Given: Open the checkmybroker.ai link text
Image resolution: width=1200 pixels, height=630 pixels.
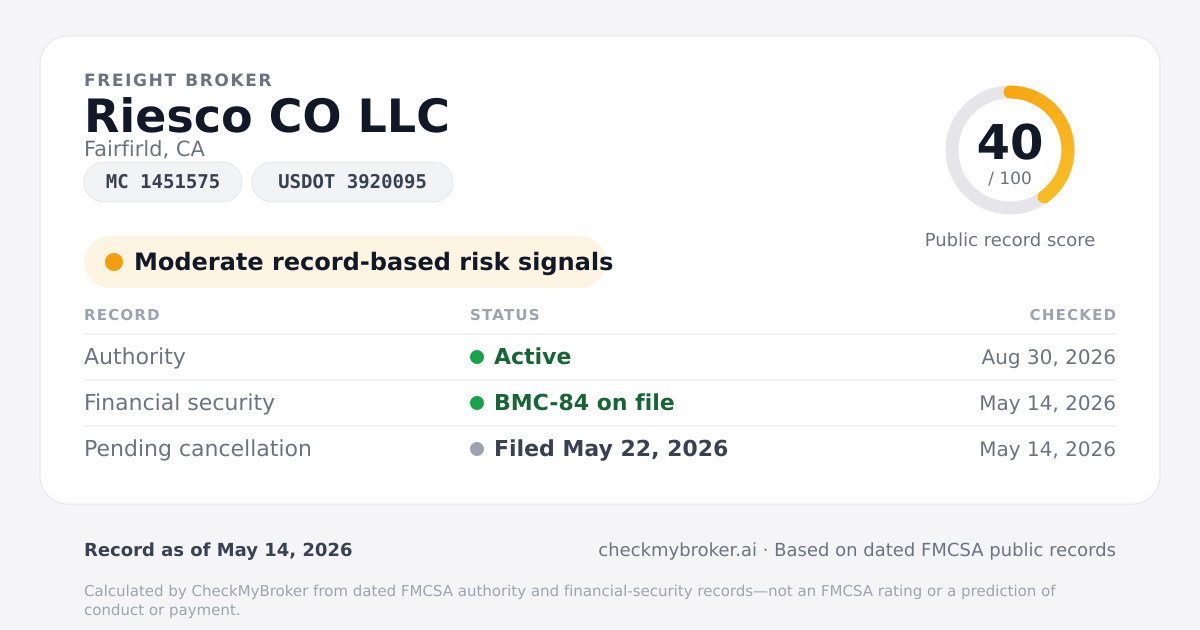Looking at the screenshot, I should coord(677,550).
